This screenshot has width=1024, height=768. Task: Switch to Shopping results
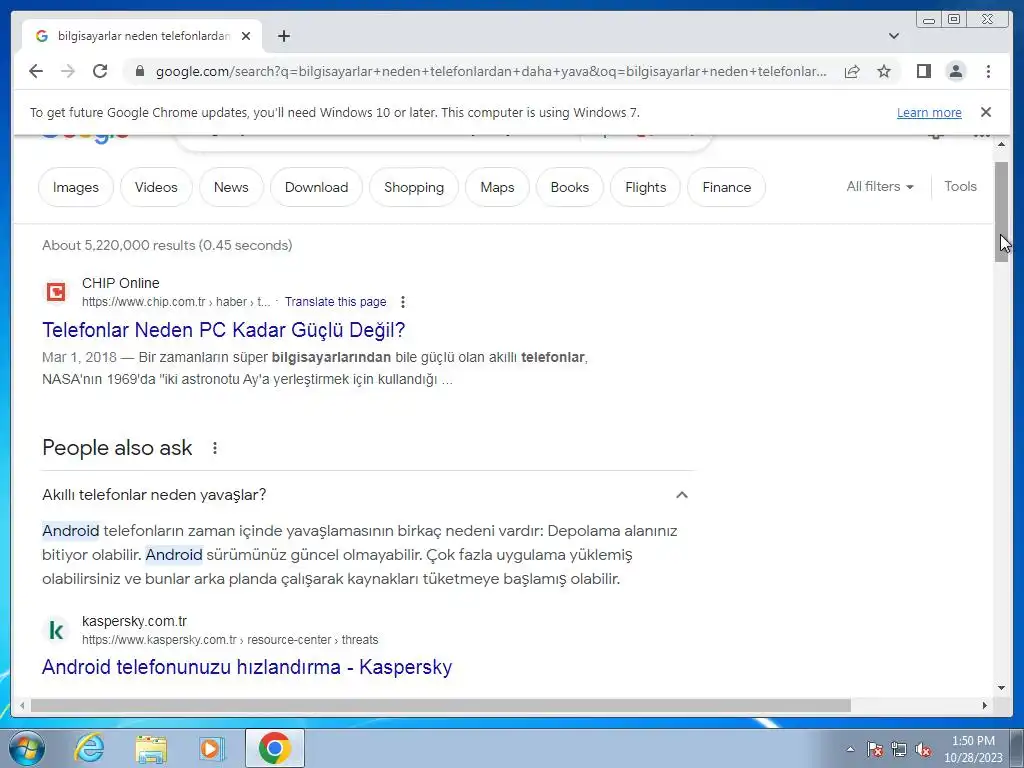coord(414,187)
